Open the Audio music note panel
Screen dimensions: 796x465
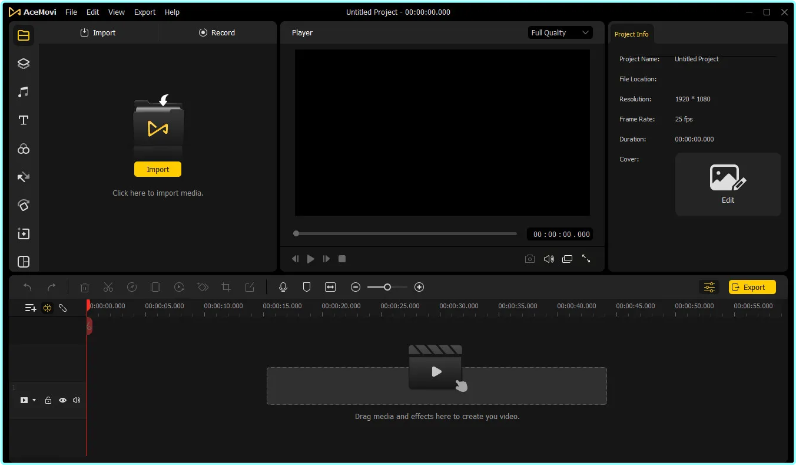click(x=23, y=92)
